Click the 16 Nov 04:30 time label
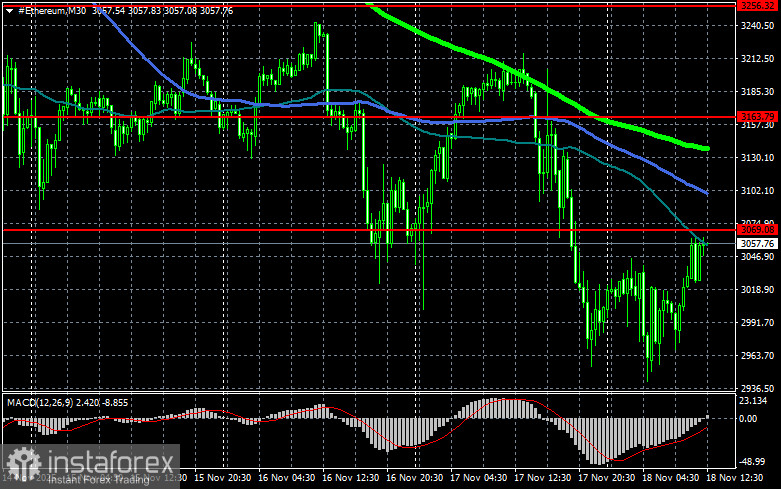Image resolution: width=781 pixels, height=489 pixels. click(286, 478)
